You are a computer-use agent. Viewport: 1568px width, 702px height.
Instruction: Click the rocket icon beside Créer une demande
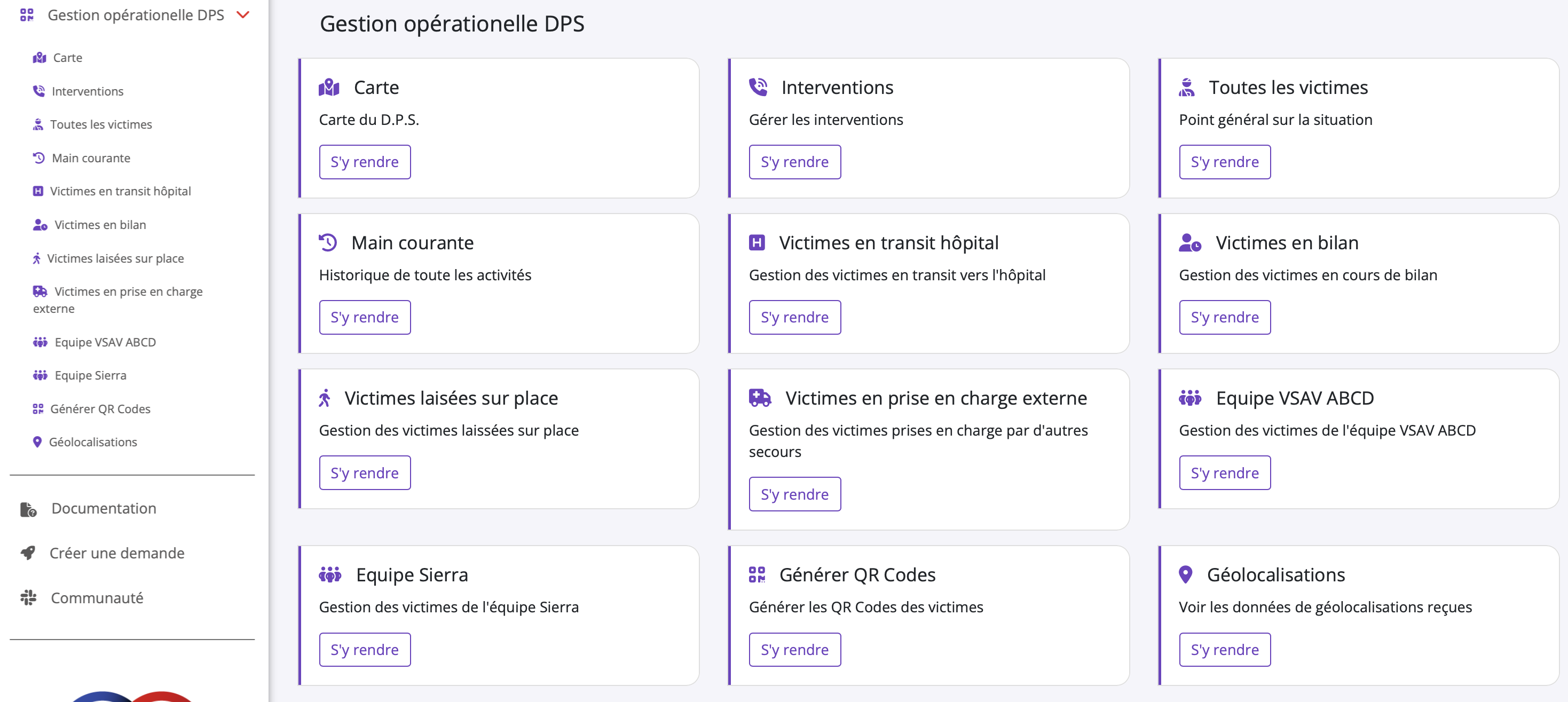[28, 553]
